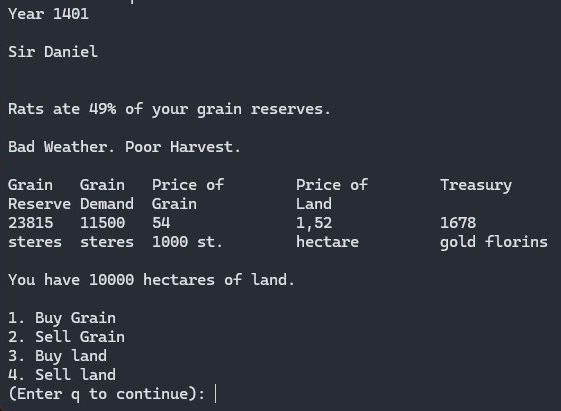Click the Price of Grain value 54
This screenshot has width=561, height=411.
[161, 223]
